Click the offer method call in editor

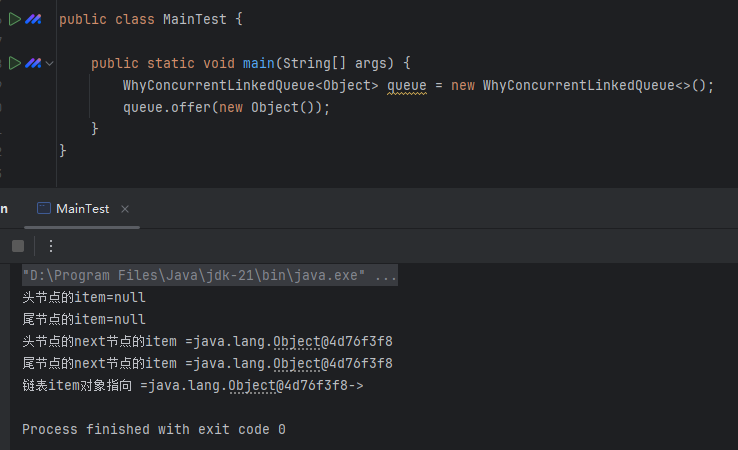click(186, 107)
